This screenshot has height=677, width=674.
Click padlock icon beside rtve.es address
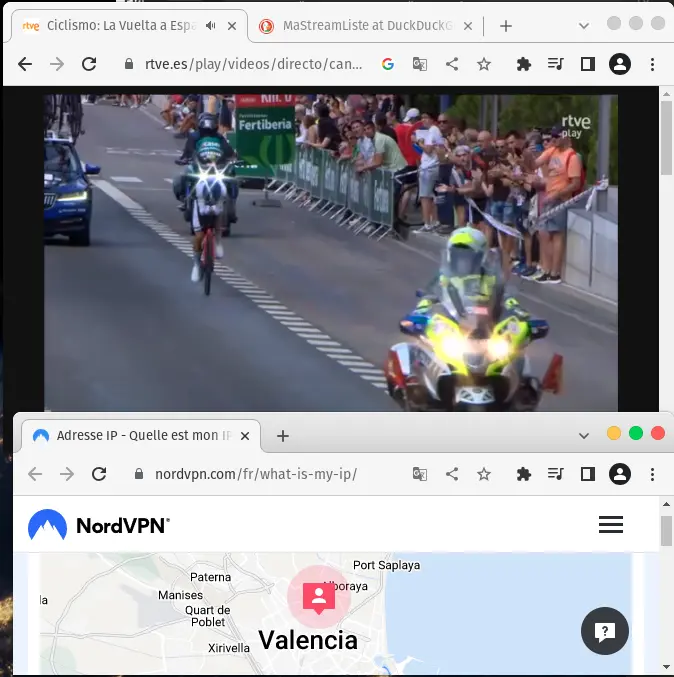click(129, 64)
